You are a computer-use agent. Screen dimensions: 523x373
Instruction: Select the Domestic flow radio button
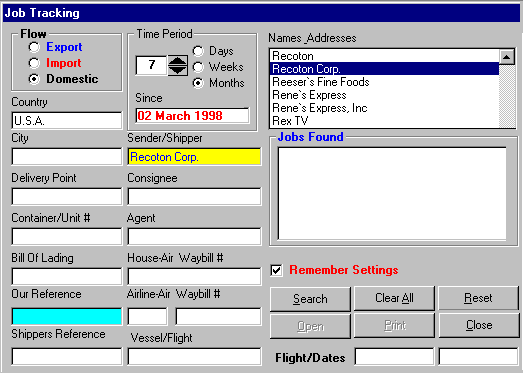tap(34, 79)
